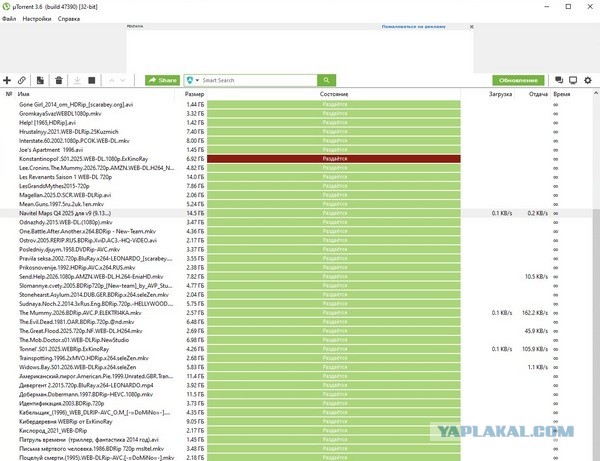Open the Справка menu
This screenshot has height=461, width=600.
[x=69, y=19]
